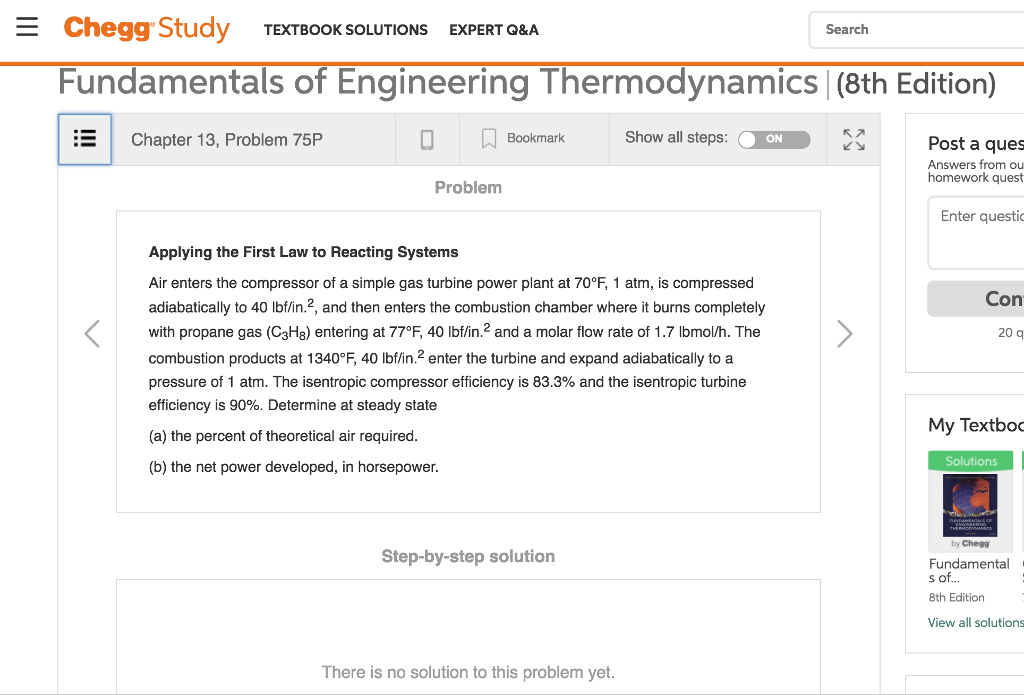Click the Chegg Study logo
1024x695 pixels.
click(147, 29)
